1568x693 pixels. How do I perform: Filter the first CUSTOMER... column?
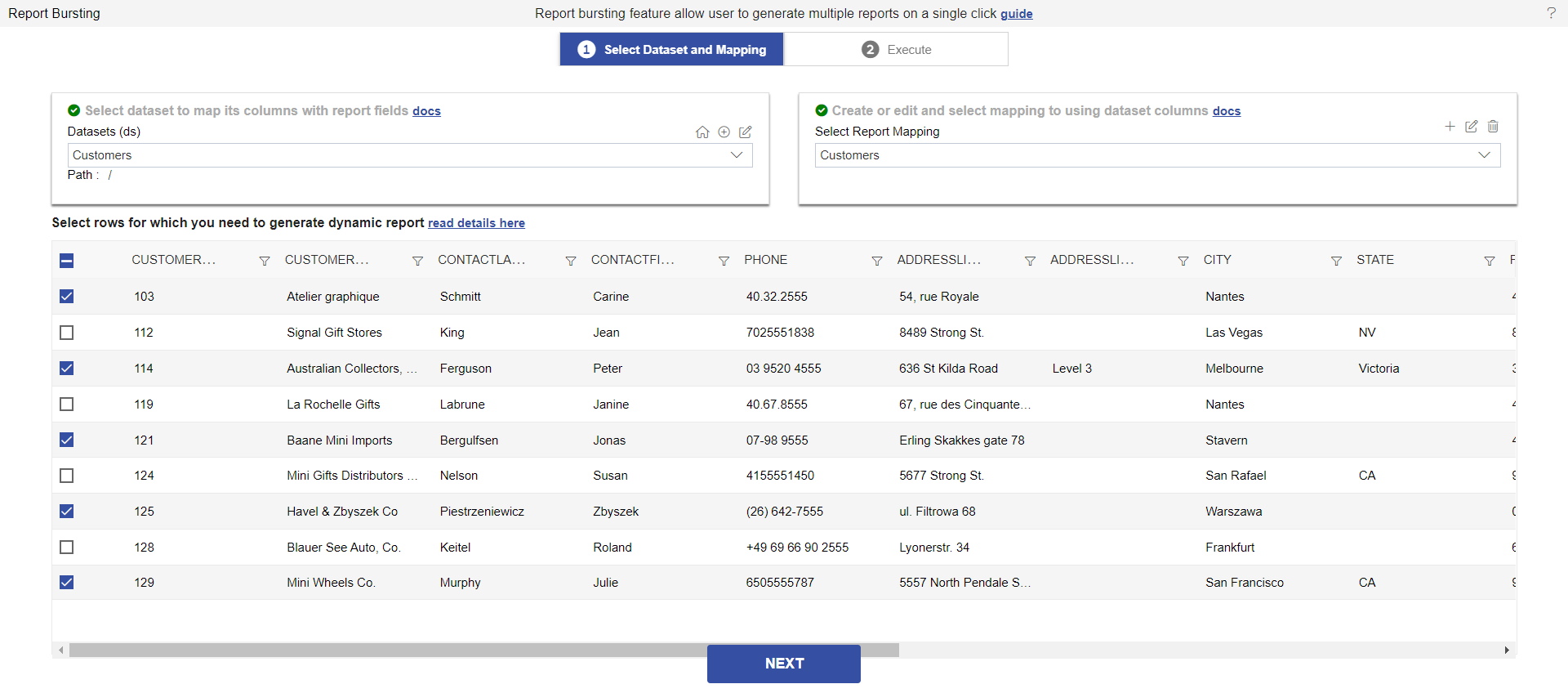tap(265, 261)
